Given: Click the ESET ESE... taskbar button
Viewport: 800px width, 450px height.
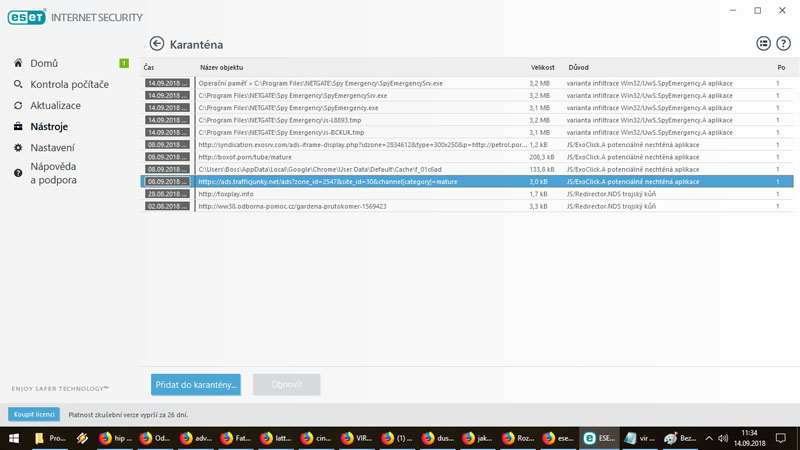Looking at the screenshot, I should pyautogui.click(x=599, y=438).
